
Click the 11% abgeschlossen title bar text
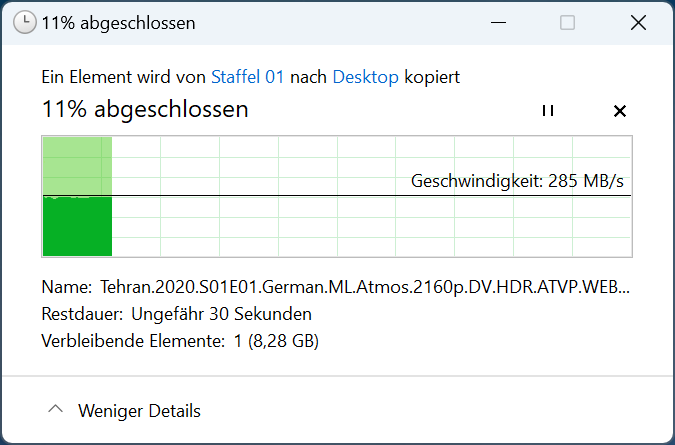tap(118, 23)
